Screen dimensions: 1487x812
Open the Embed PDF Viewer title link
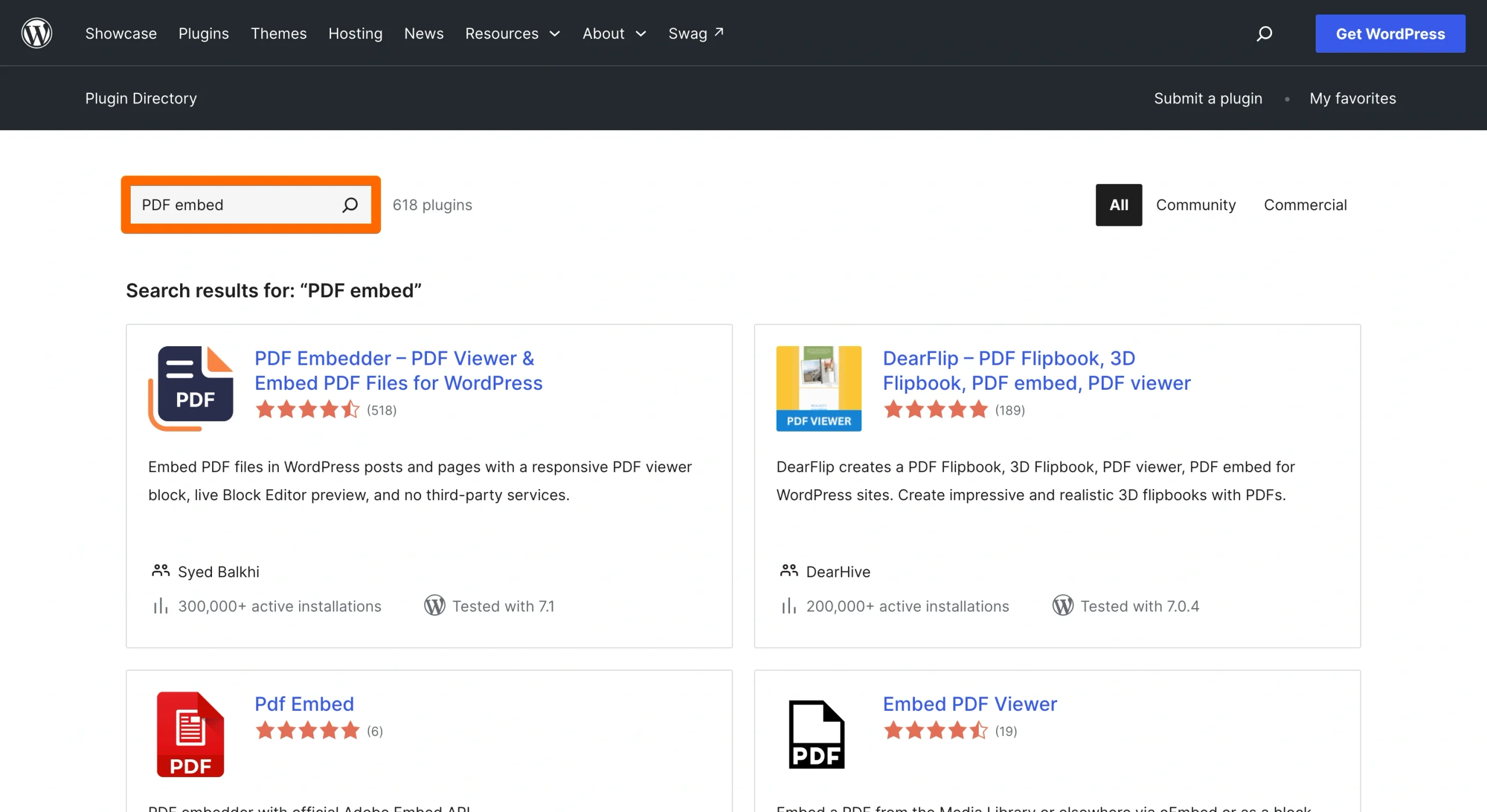969,704
